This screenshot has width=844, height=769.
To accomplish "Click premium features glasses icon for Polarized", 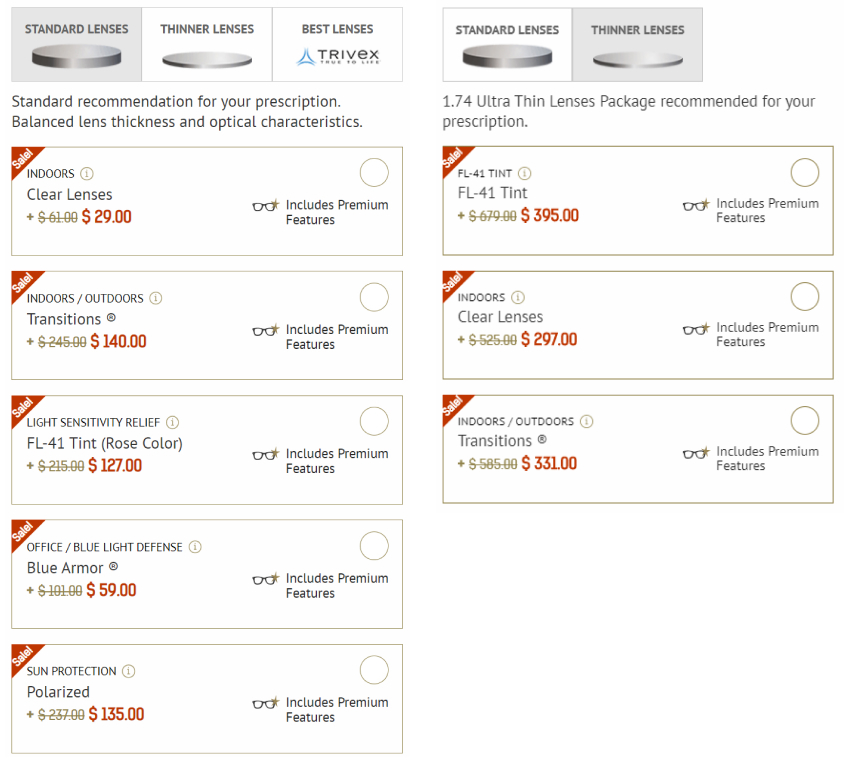I will (x=265, y=704).
